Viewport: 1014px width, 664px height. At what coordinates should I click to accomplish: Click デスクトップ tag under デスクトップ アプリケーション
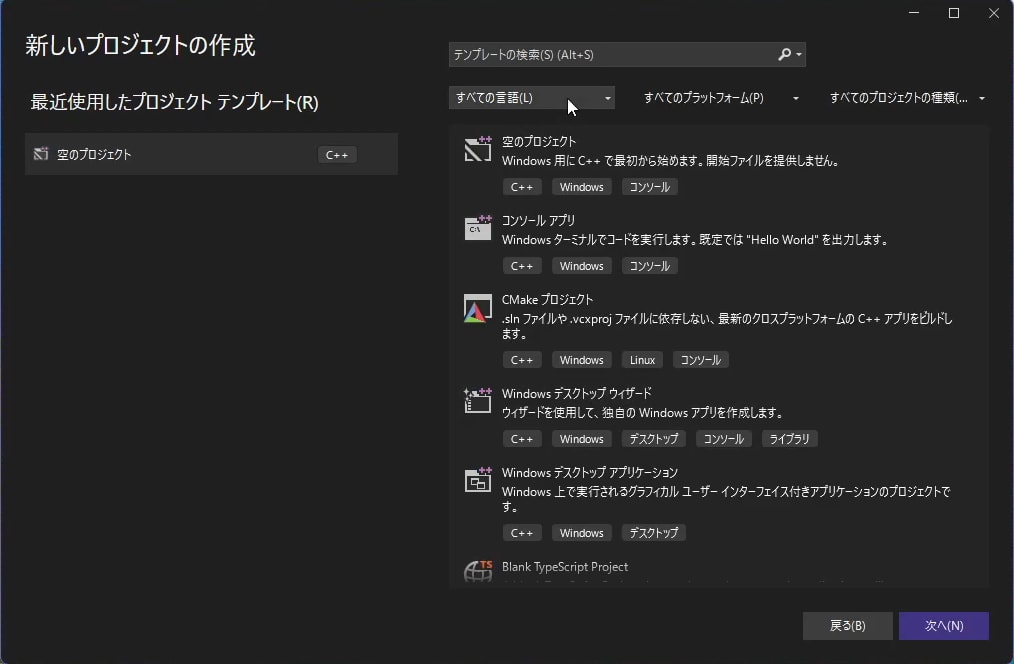pyautogui.click(x=654, y=533)
